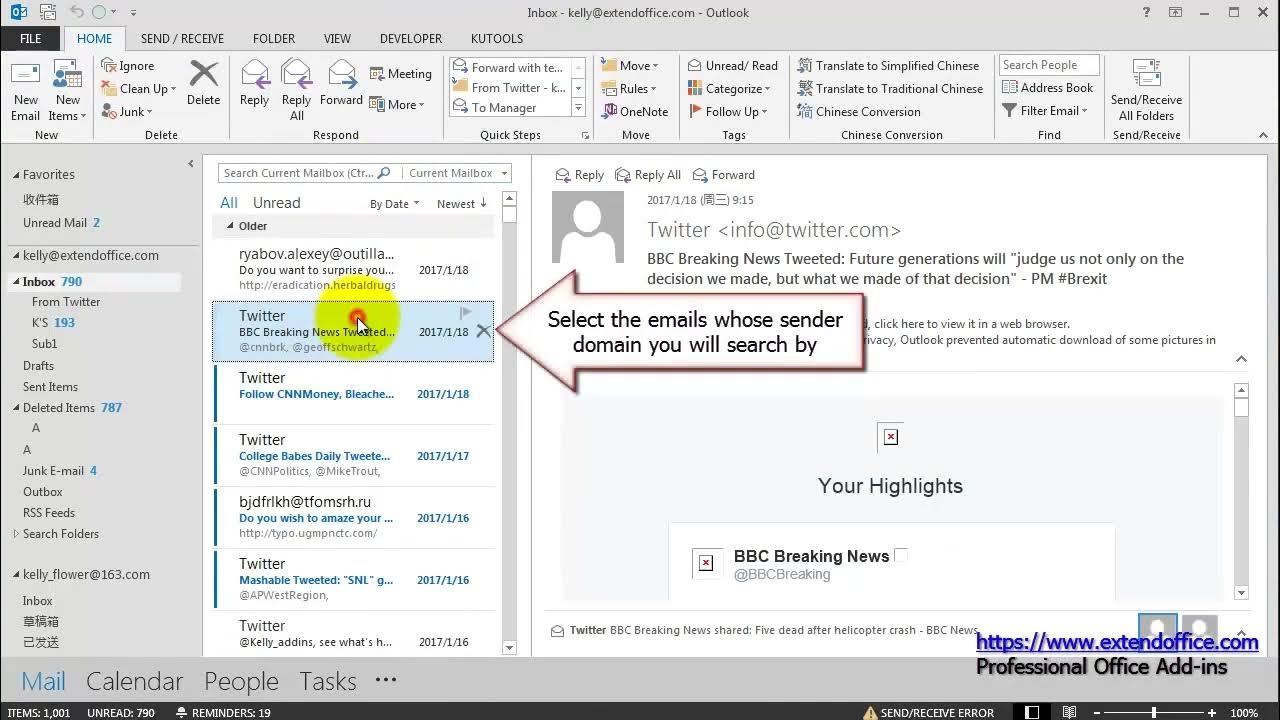Create a New Email
The height and width of the screenshot is (720, 1280).
click(x=26, y=90)
